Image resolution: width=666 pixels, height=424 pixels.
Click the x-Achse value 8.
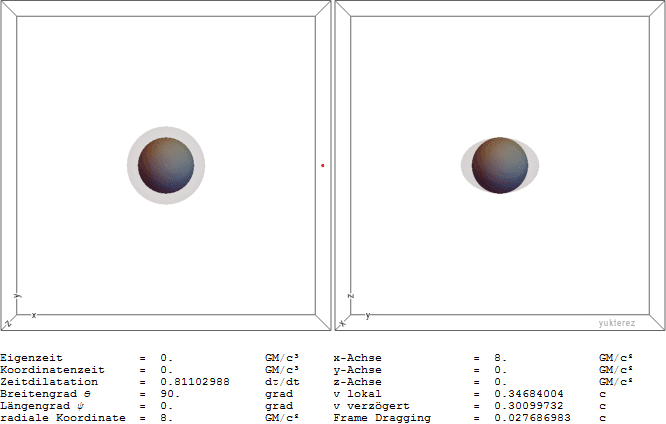(498, 357)
